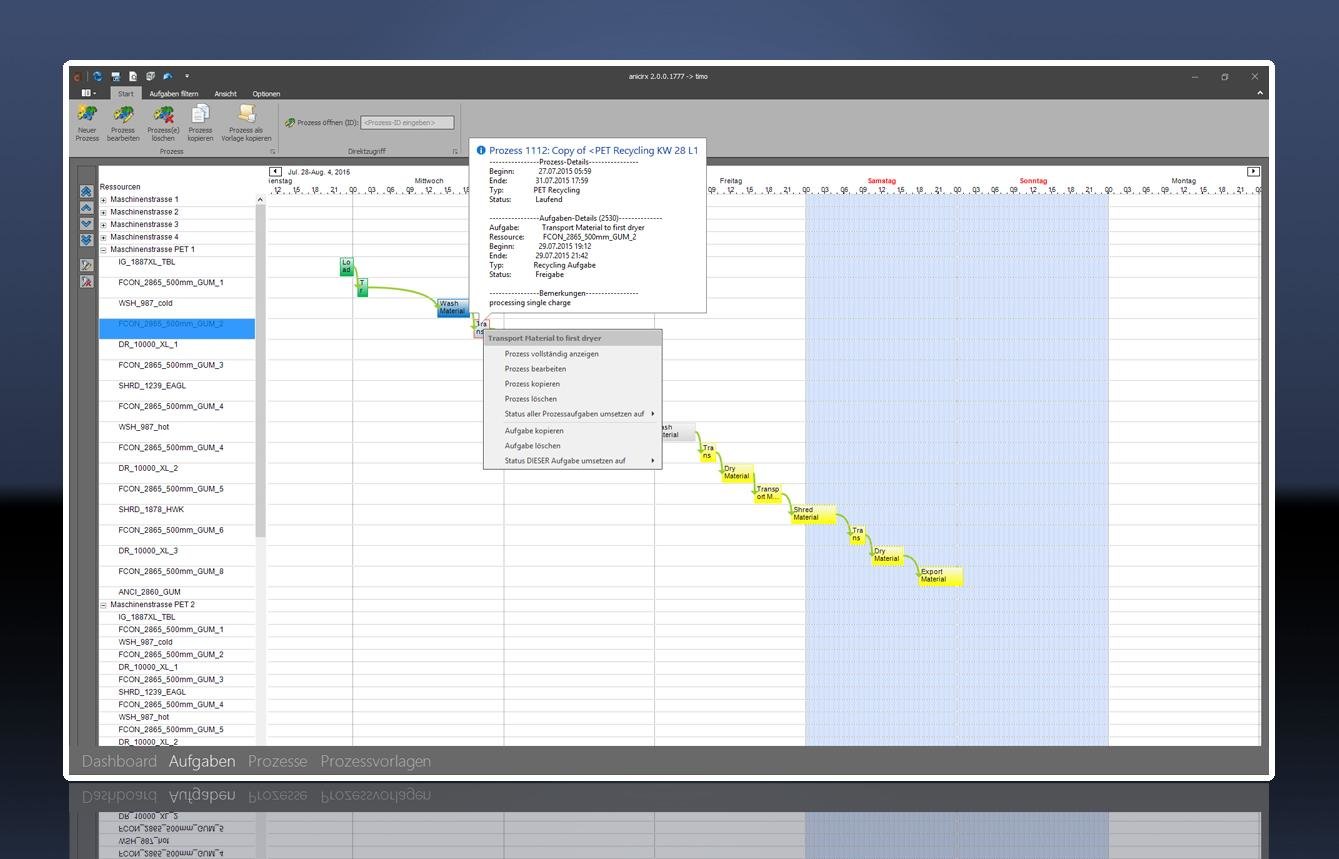Expand Maschinenstrasse 4 tree node
The height and width of the screenshot is (859, 1339).
pyautogui.click(x=104, y=237)
